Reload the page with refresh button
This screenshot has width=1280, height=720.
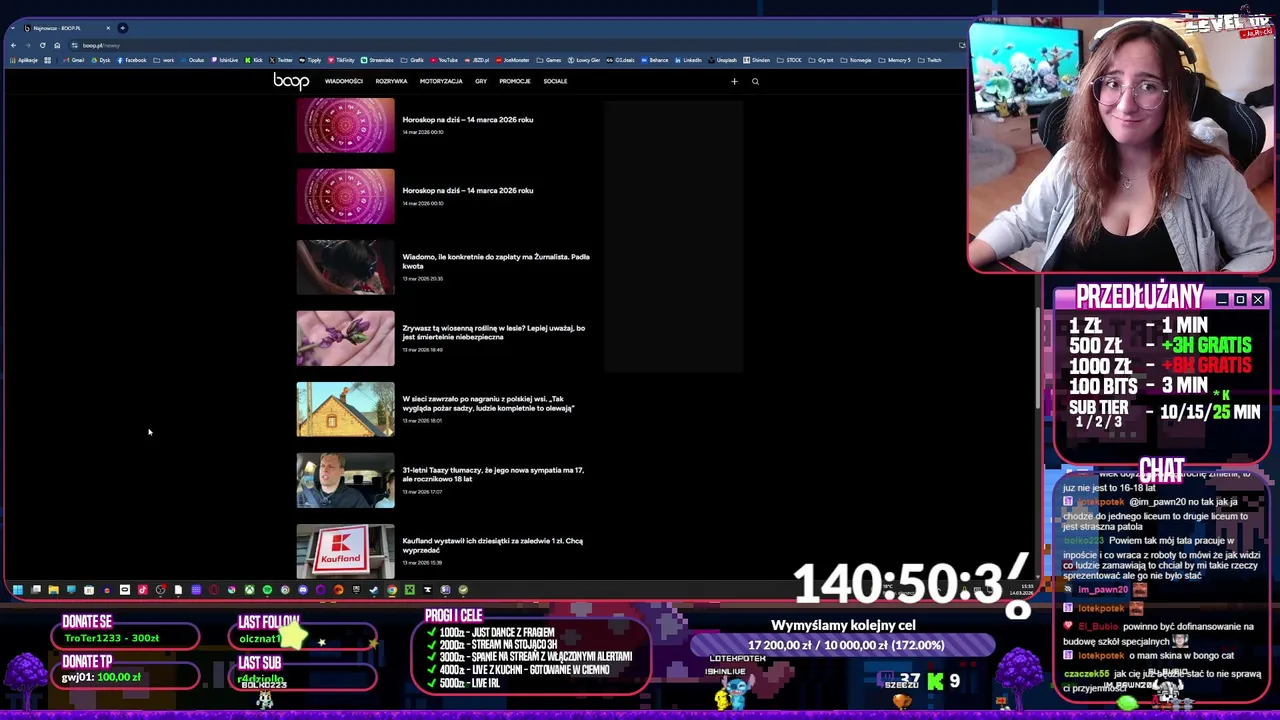(x=42, y=45)
